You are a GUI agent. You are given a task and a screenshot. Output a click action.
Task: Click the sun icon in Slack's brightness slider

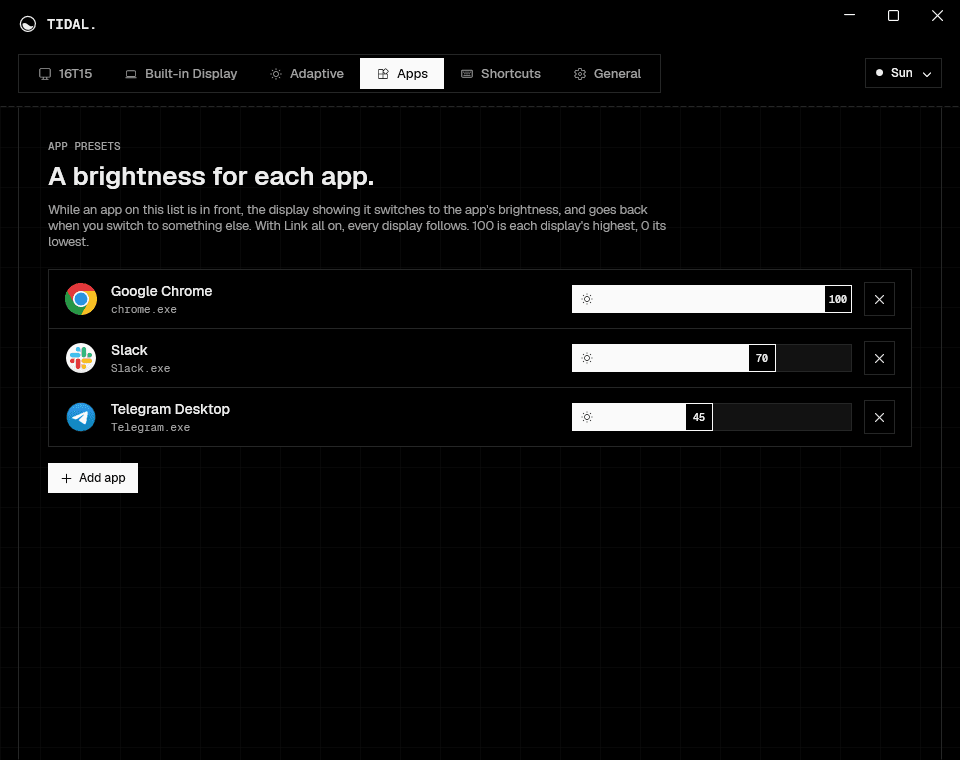(587, 358)
